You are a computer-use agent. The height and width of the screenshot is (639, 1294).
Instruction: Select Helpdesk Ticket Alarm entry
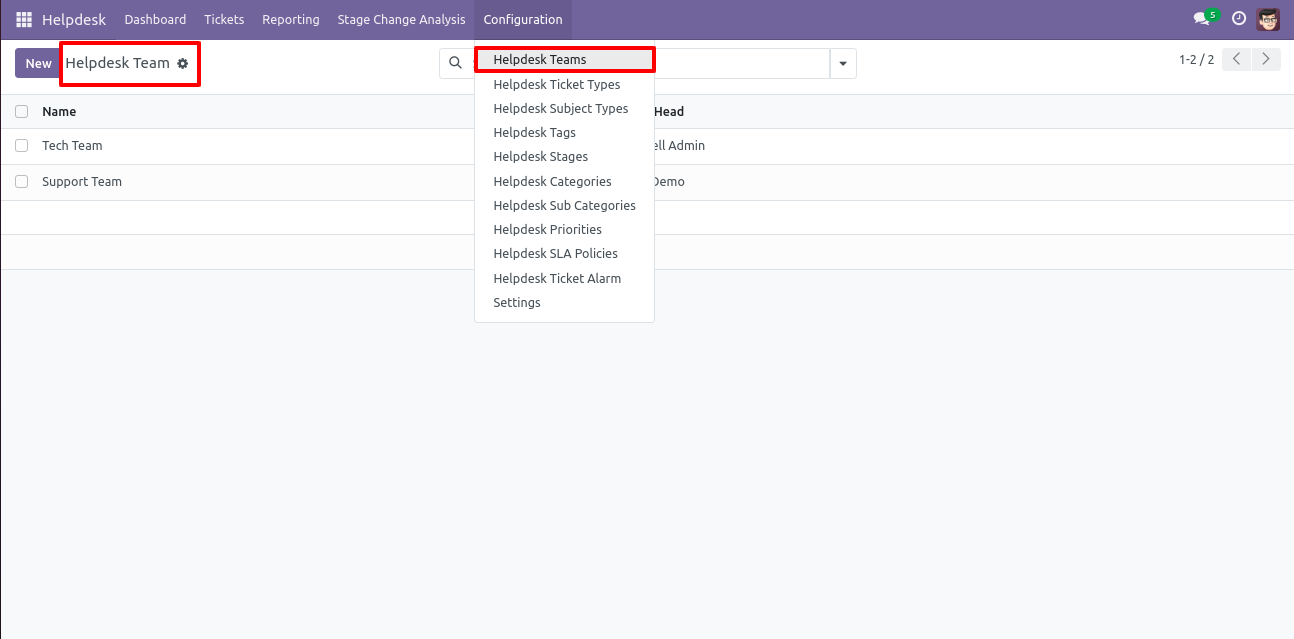click(564, 278)
